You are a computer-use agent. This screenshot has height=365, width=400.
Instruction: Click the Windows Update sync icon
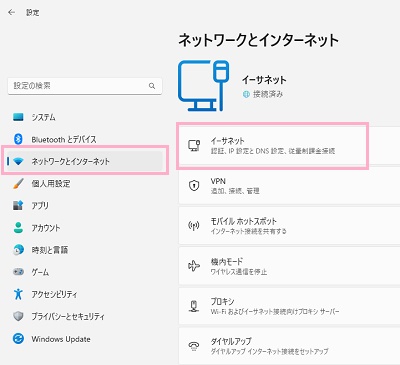coord(18,339)
